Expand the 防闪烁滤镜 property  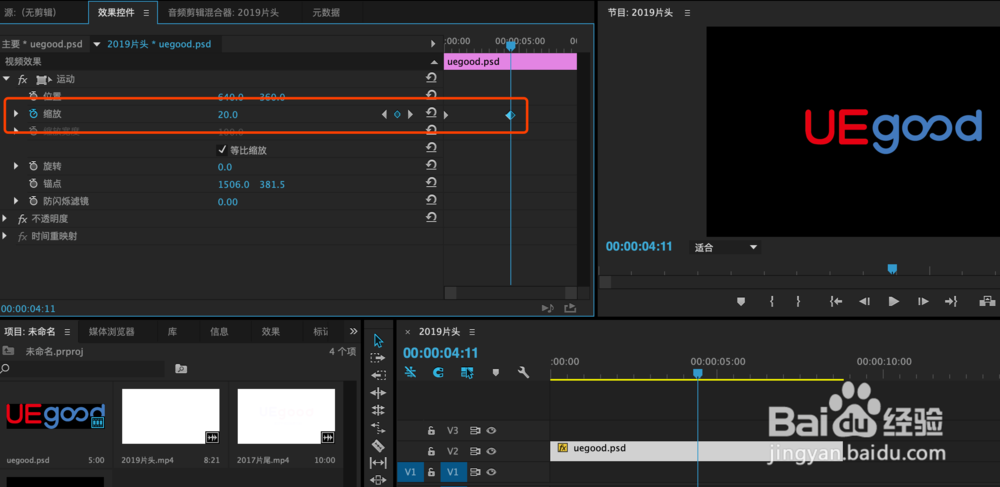[17, 201]
